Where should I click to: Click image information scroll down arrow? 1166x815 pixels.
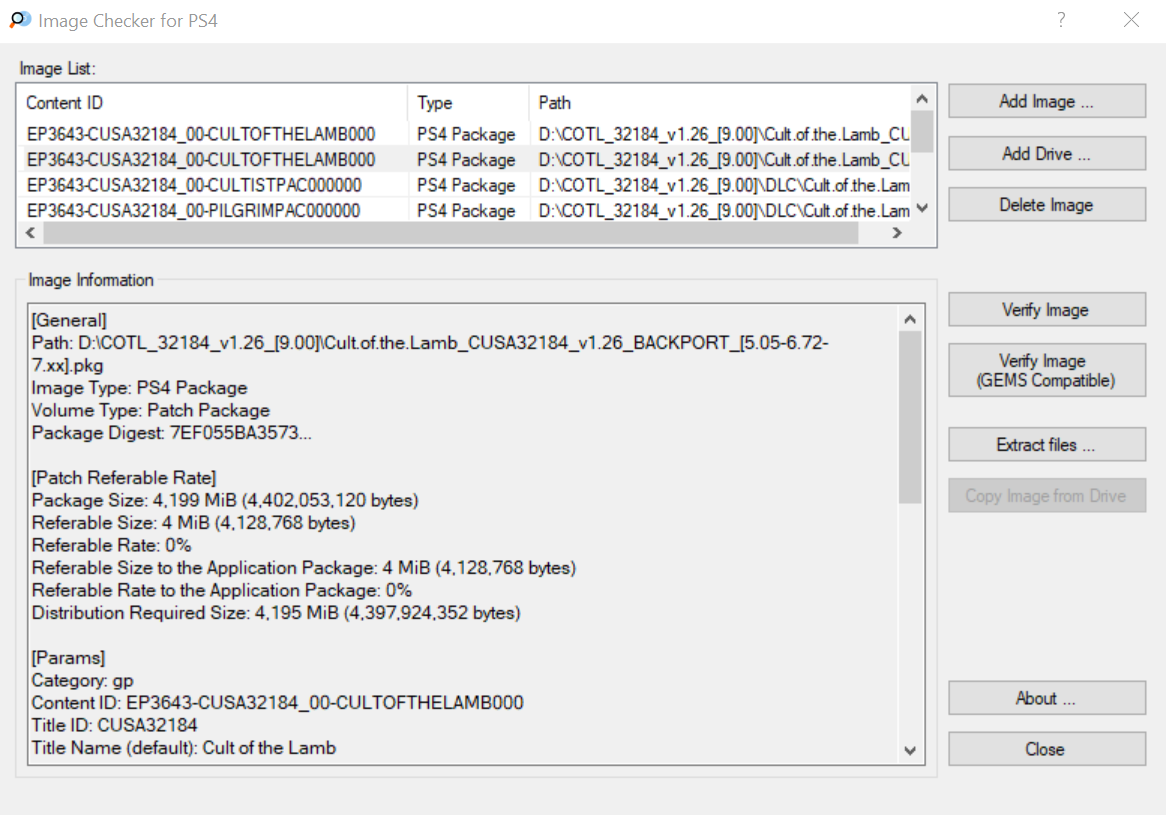tap(909, 750)
